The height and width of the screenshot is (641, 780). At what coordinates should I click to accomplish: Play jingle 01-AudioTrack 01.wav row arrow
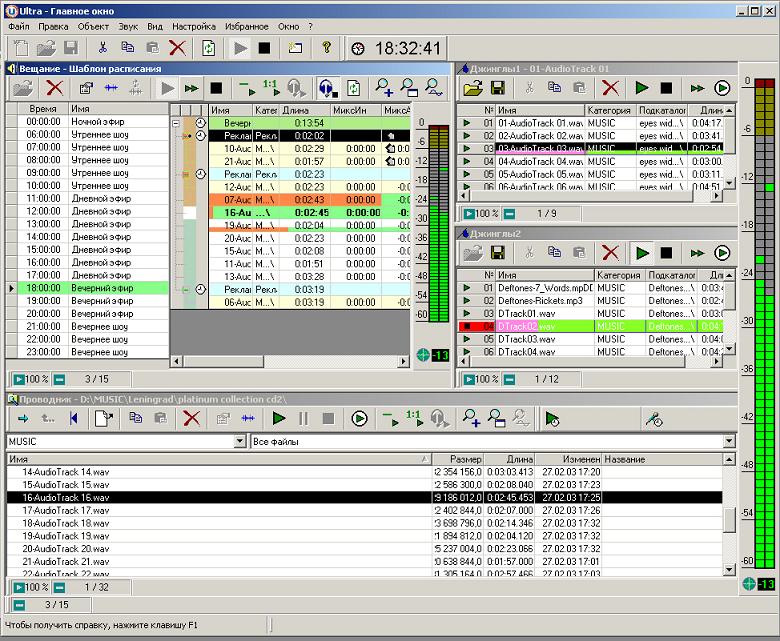(467, 123)
